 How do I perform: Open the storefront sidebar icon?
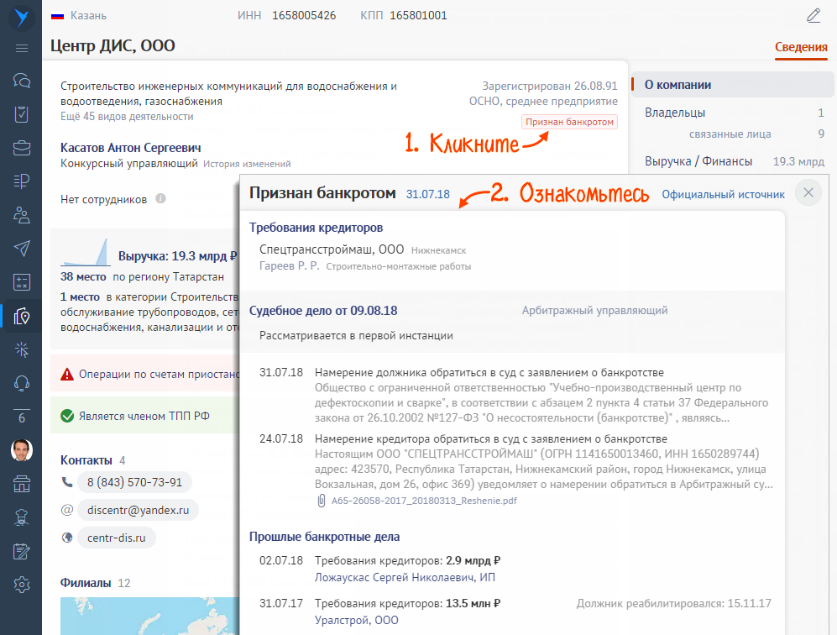point(21,484)
